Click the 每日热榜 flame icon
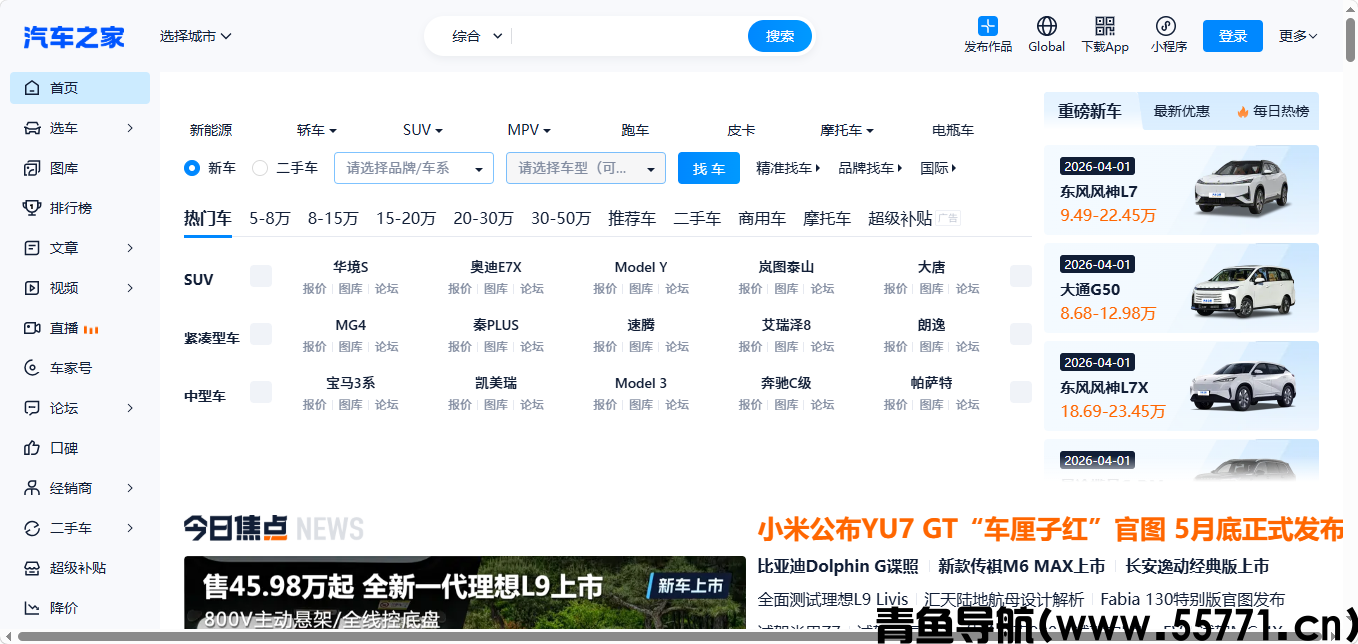Screen dimensions: 1358x644 (1243, 112)
